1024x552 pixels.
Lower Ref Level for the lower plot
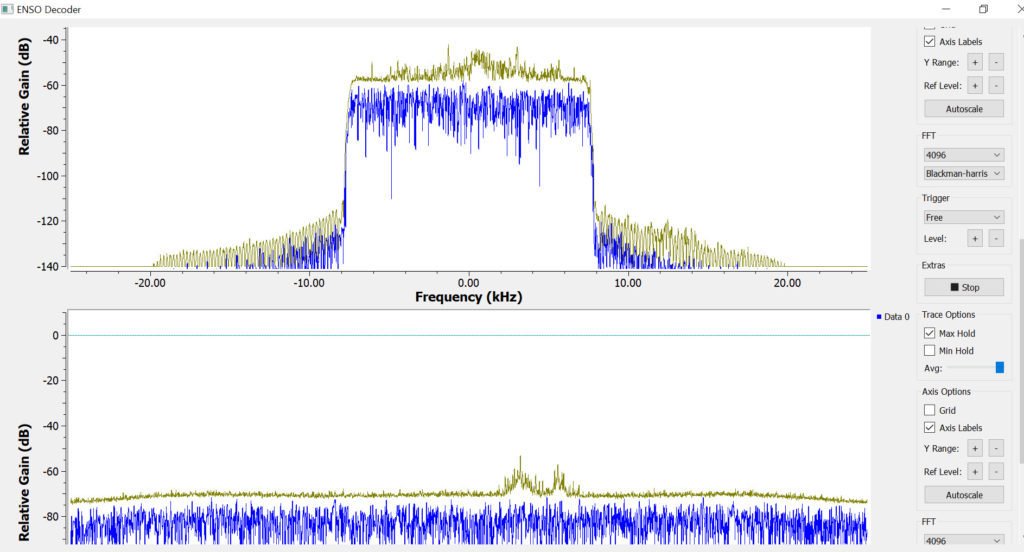pyautogui.click(x=995, y=471)
